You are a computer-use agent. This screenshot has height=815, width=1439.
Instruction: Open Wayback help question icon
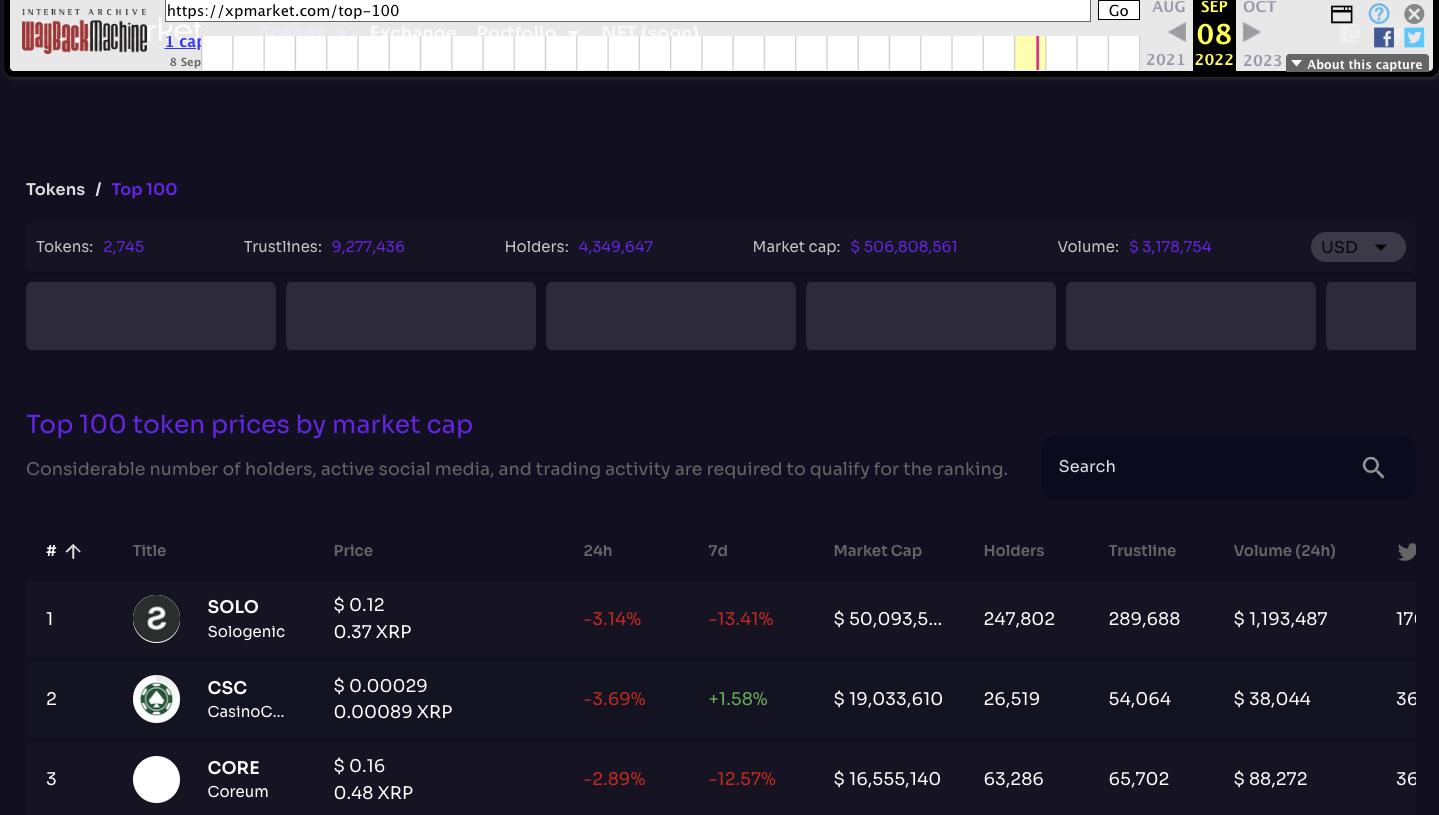pos(1379,14)
